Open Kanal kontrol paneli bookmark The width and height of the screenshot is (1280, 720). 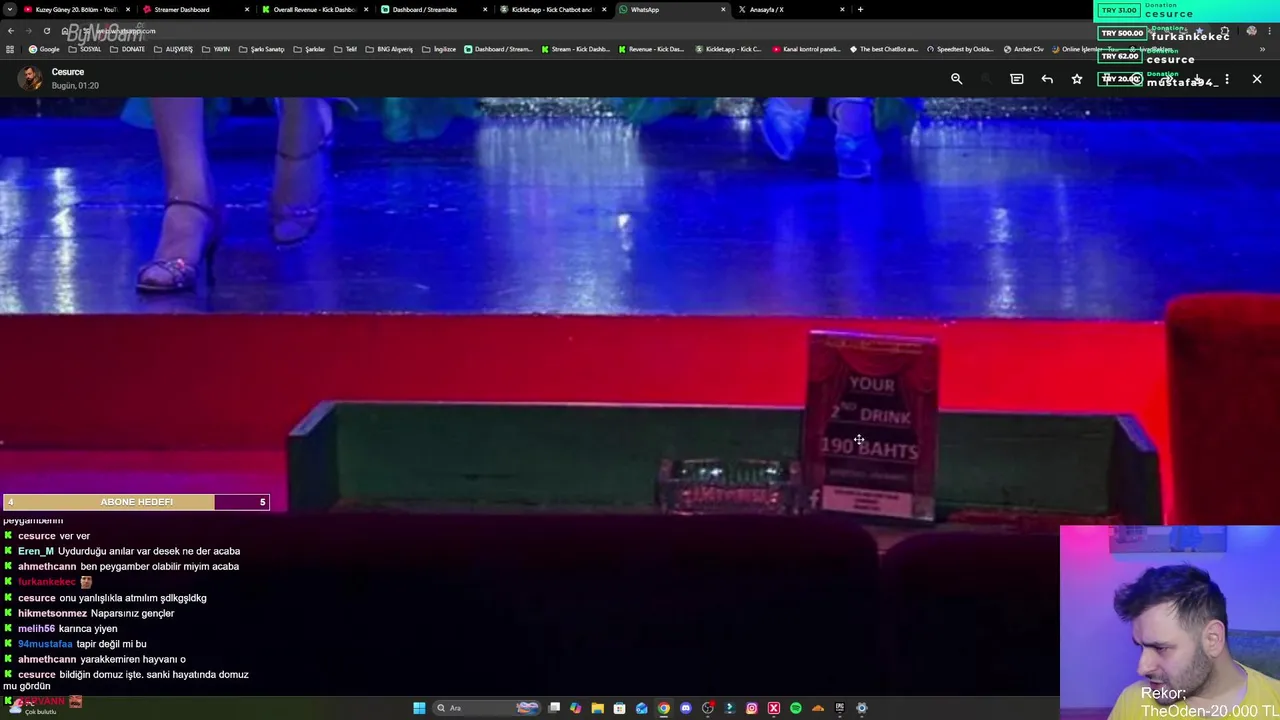(x=806, y=49)
